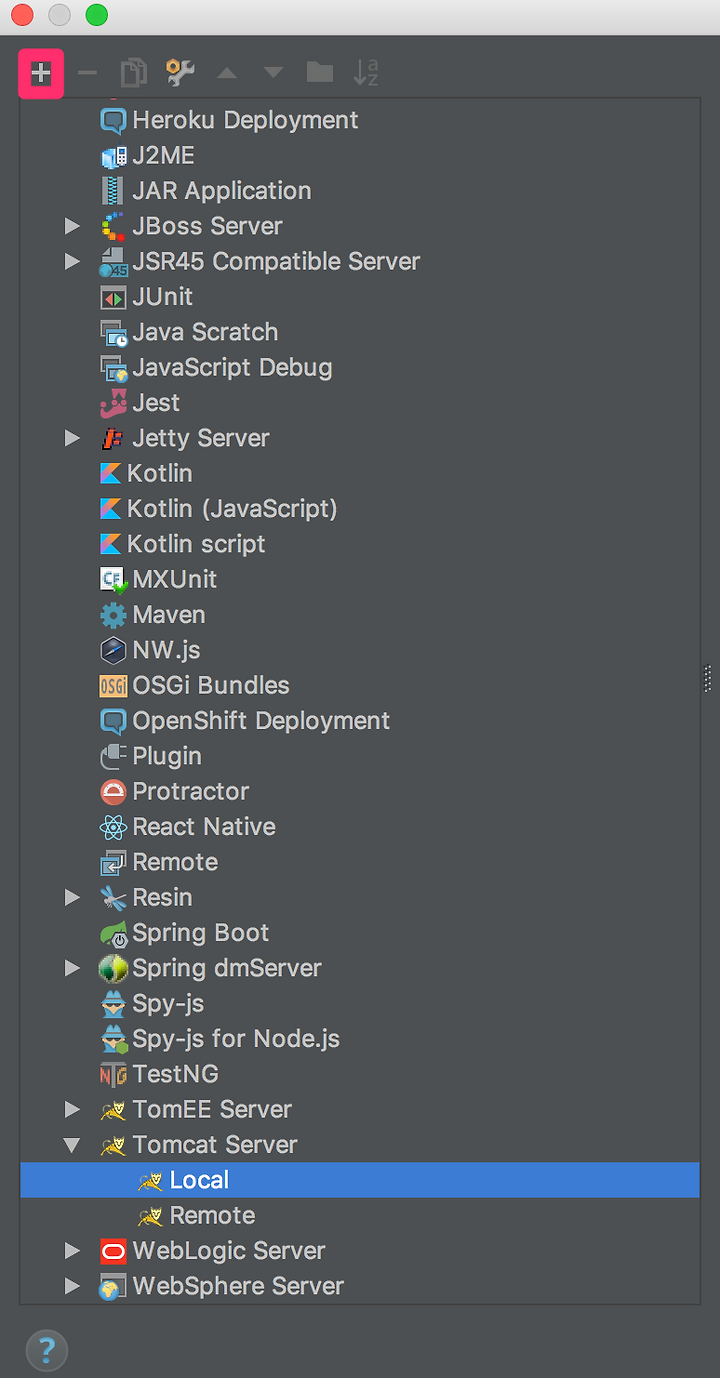
Task: Click the MXUnit icon
Action: click(114, 579)
